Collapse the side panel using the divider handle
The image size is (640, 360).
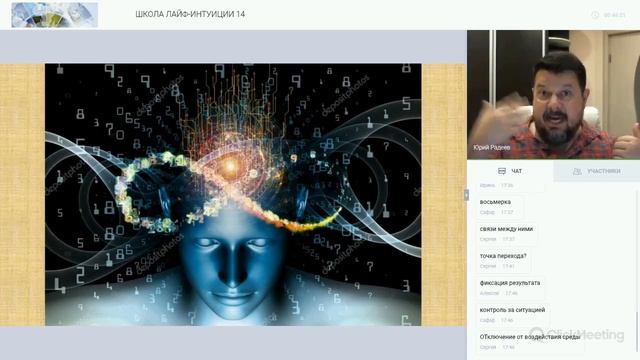coord(466,195)
